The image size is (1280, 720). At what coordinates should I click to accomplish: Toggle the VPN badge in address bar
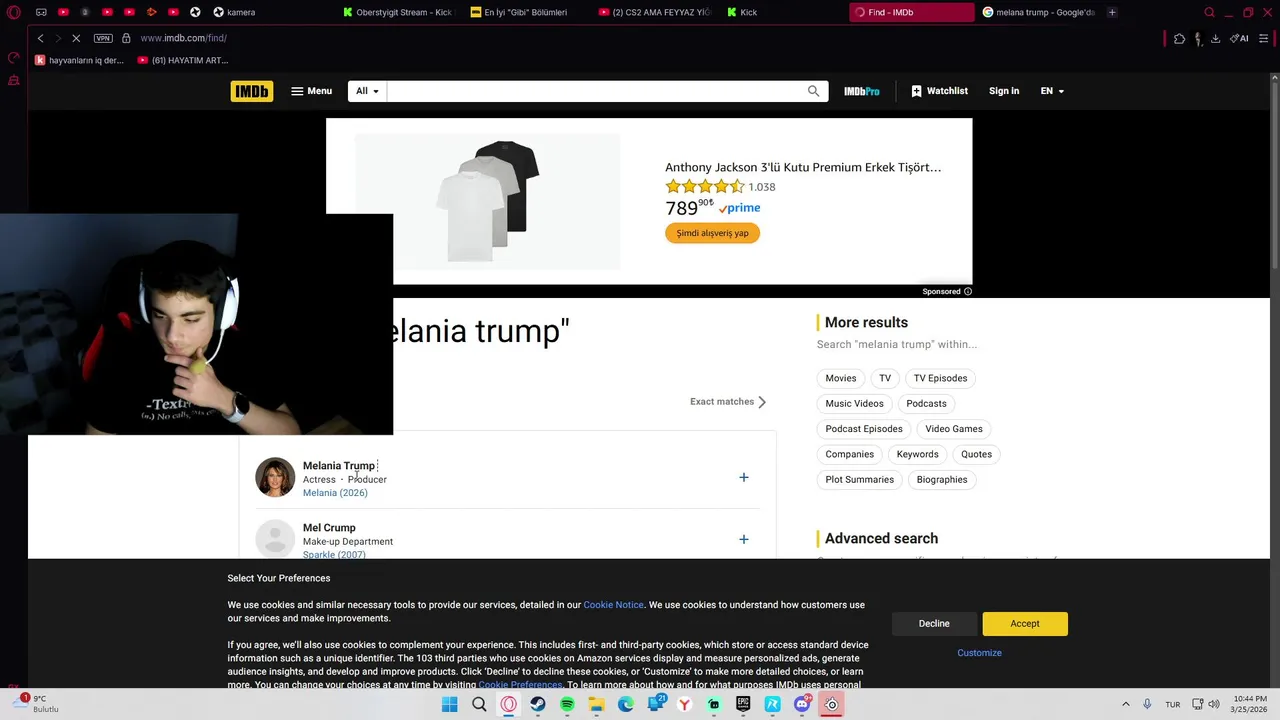[103, 38]
